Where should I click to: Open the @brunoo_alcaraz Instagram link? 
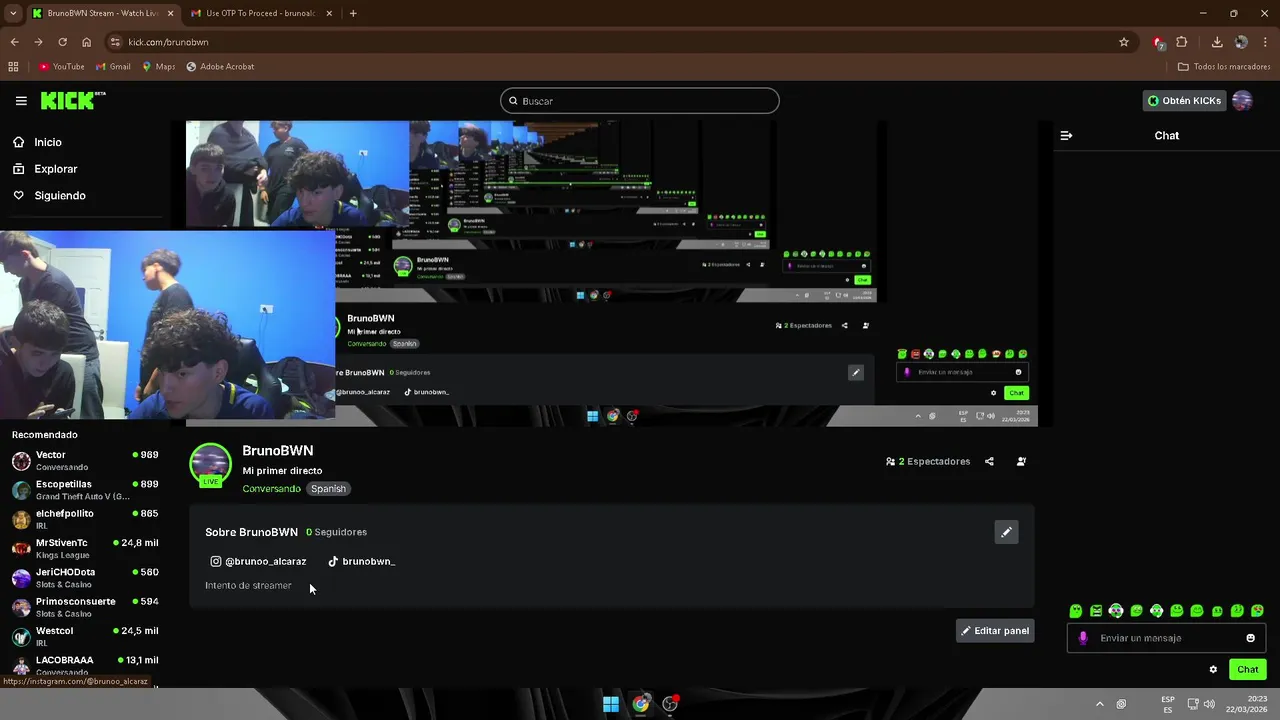pyautogui.click(x=258, y=562)
